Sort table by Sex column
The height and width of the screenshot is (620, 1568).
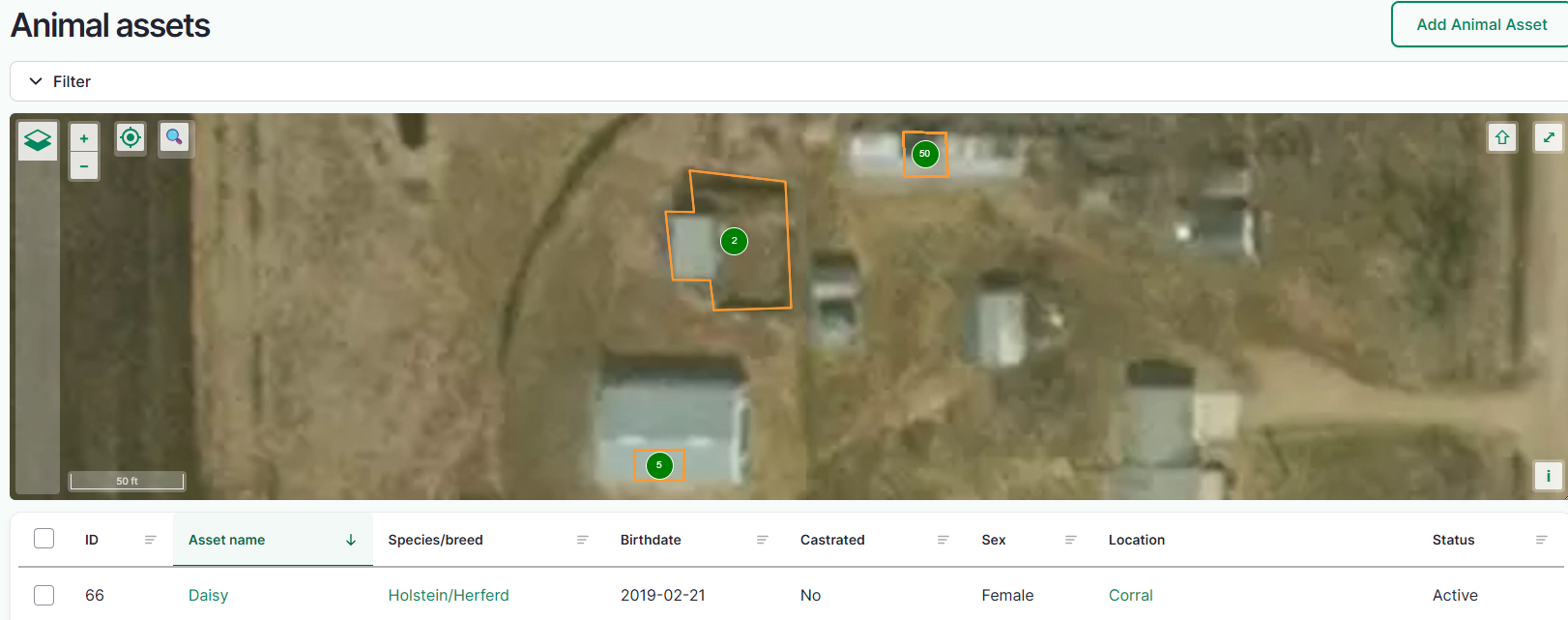pos(994,540)
